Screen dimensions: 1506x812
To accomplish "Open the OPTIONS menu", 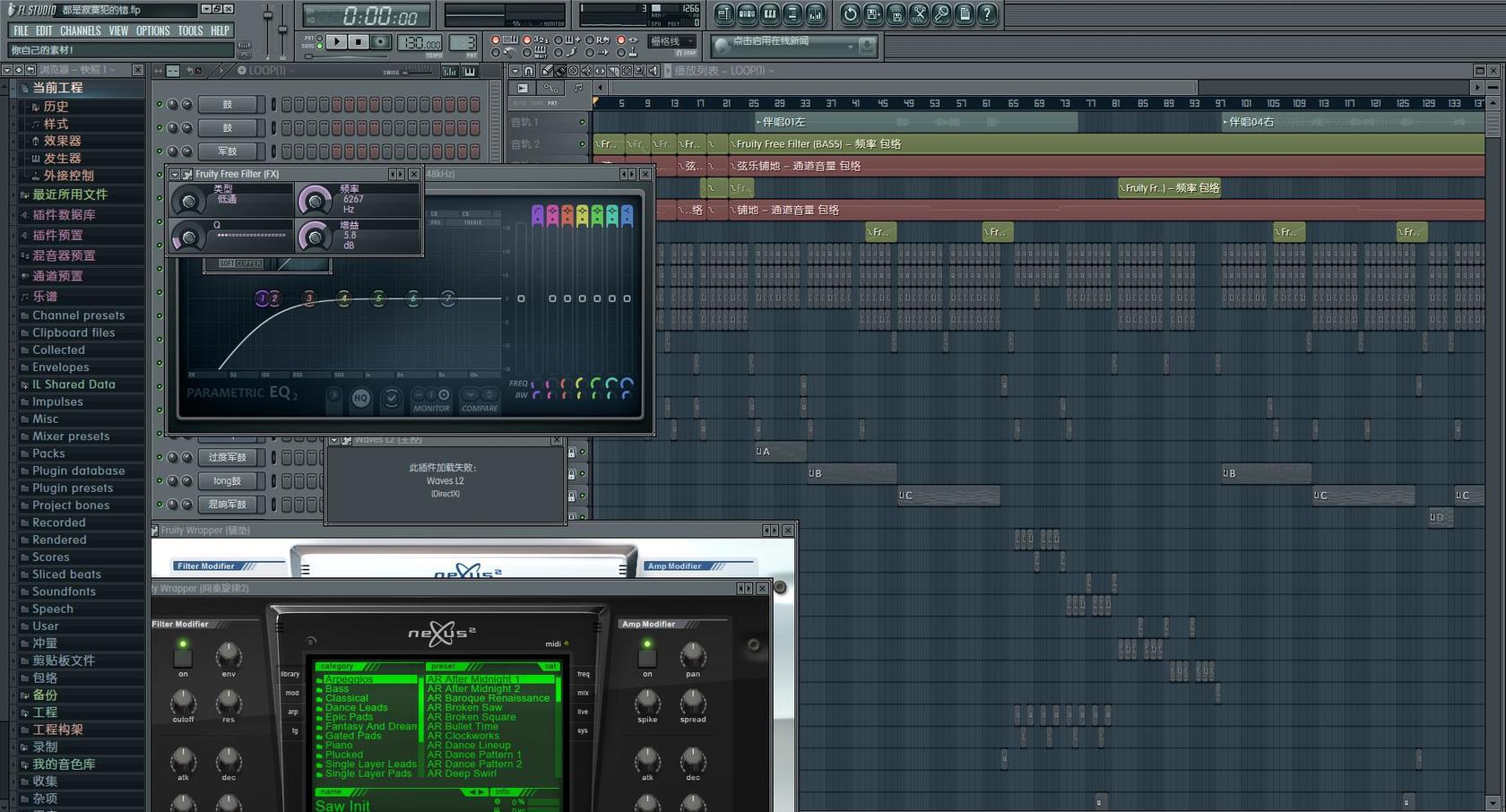I will click(153, 30).
